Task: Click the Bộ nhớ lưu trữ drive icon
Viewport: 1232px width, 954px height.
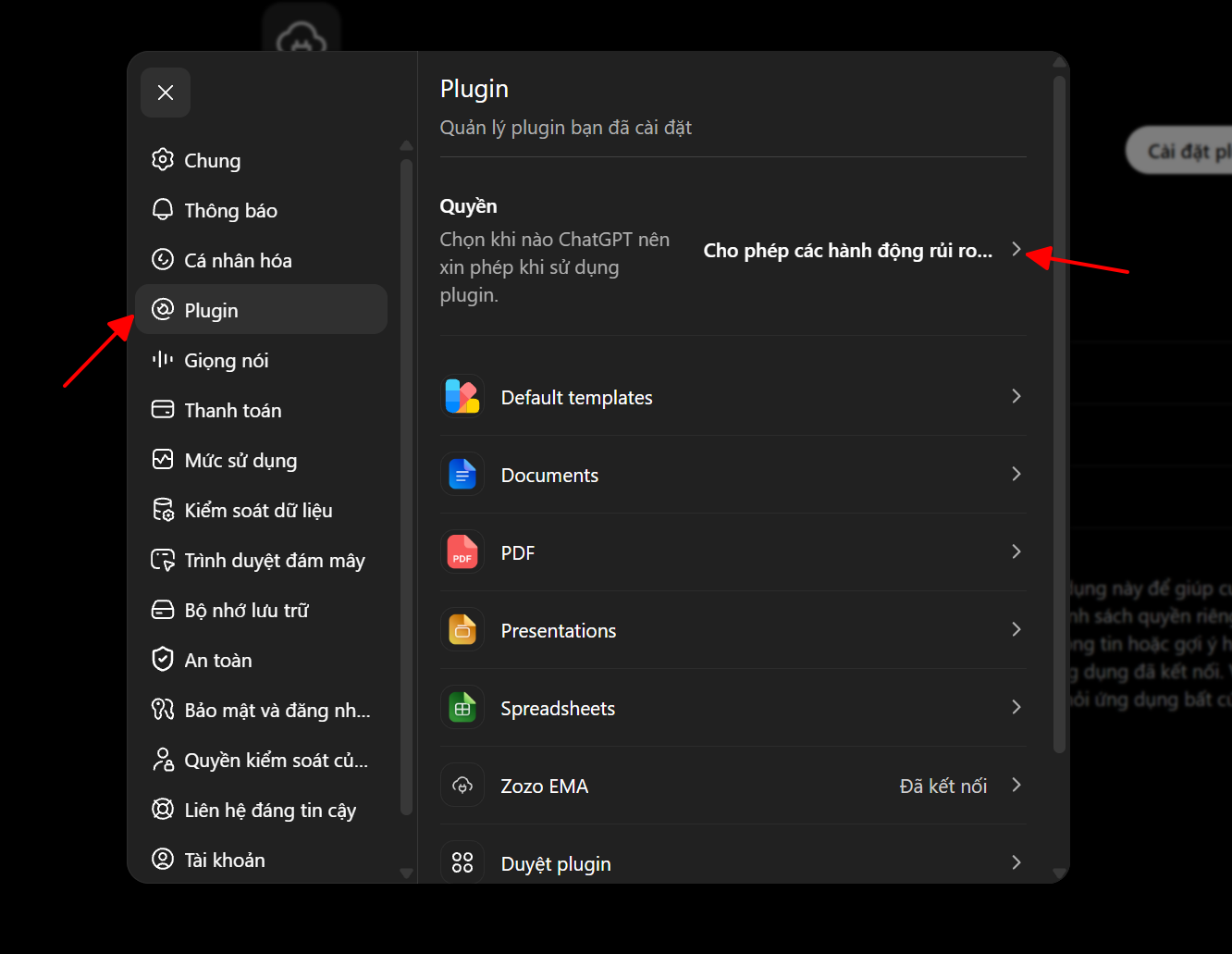Action: (163, 609)
